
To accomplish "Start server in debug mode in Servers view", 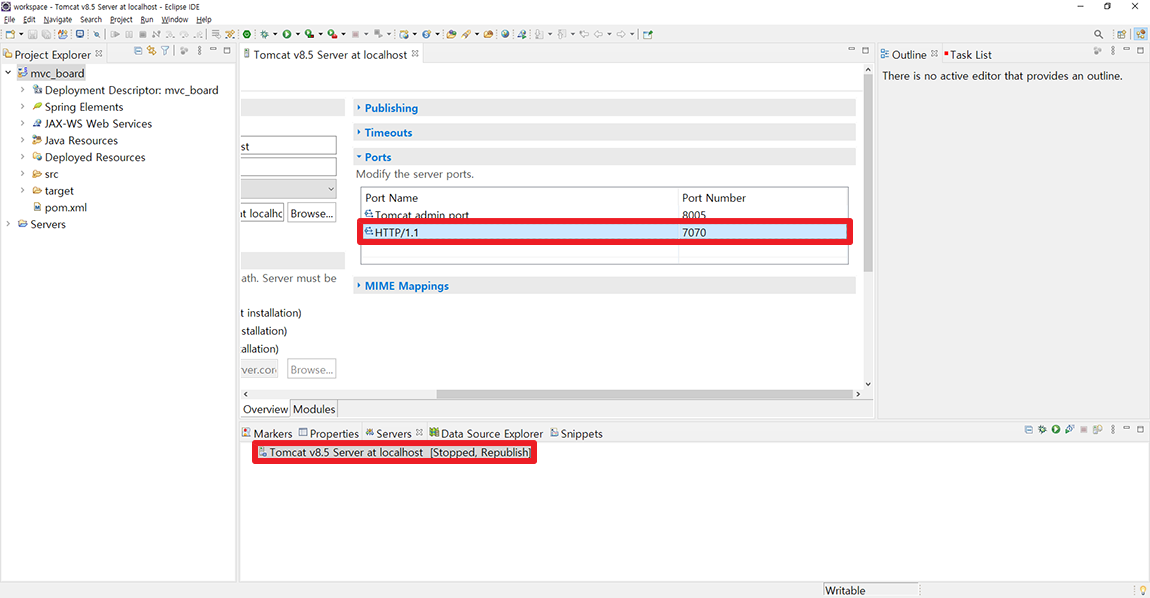I will point(1042,429).
